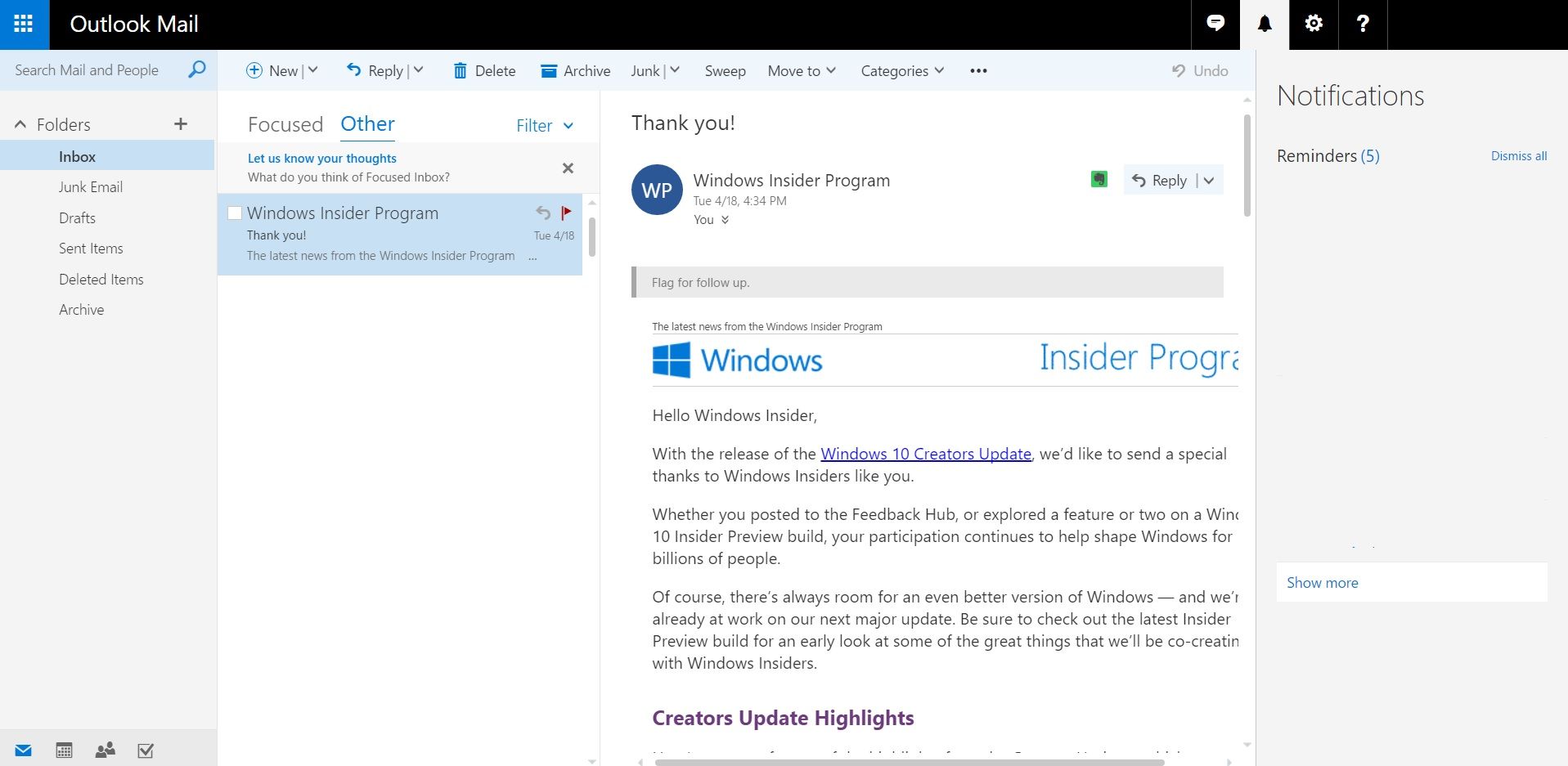Open the Settings gear icon

(x=1313, y=23)
